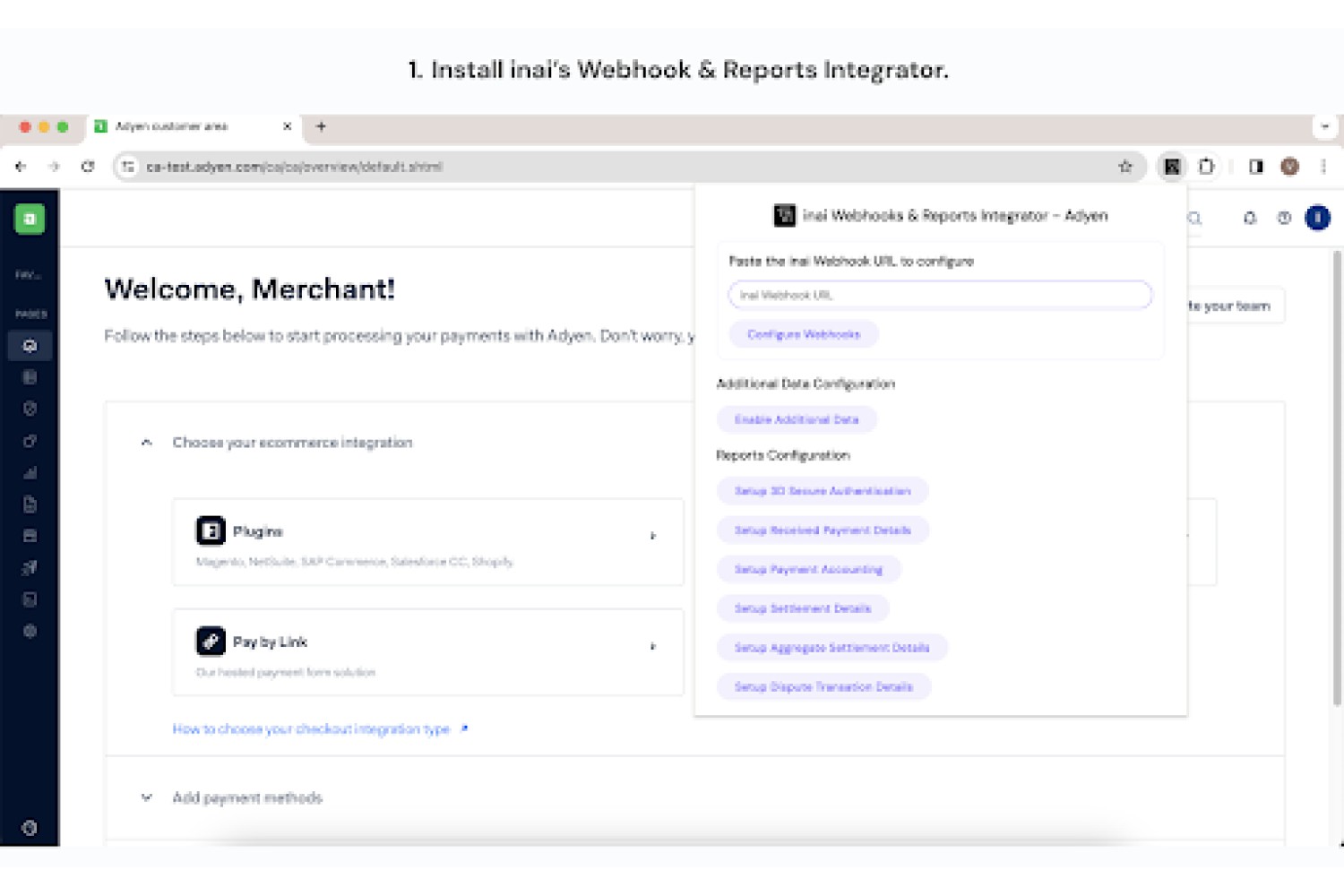Open How to choose your checkout integration link
1344x896 pixels.
click(x=320, y=729)
